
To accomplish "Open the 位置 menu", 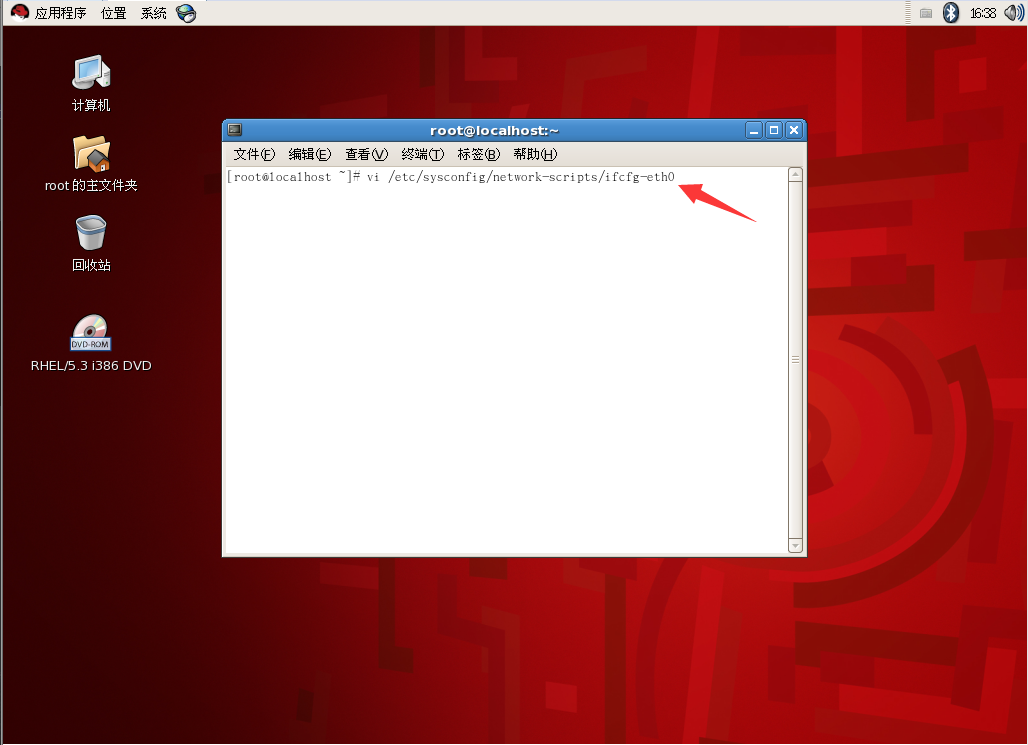I will click(x=113, y=13).
